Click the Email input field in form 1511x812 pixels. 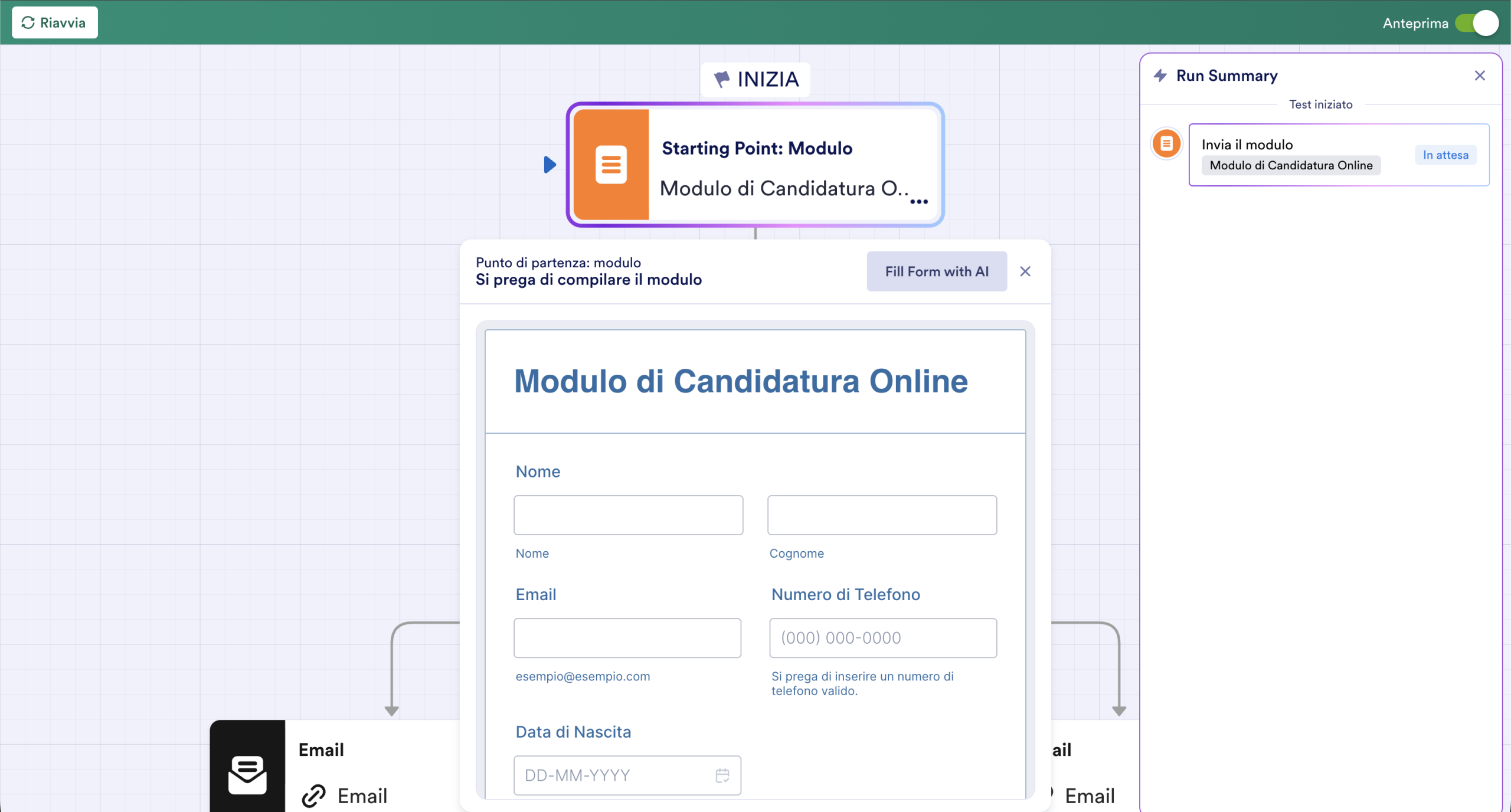[x=627, y=638]
